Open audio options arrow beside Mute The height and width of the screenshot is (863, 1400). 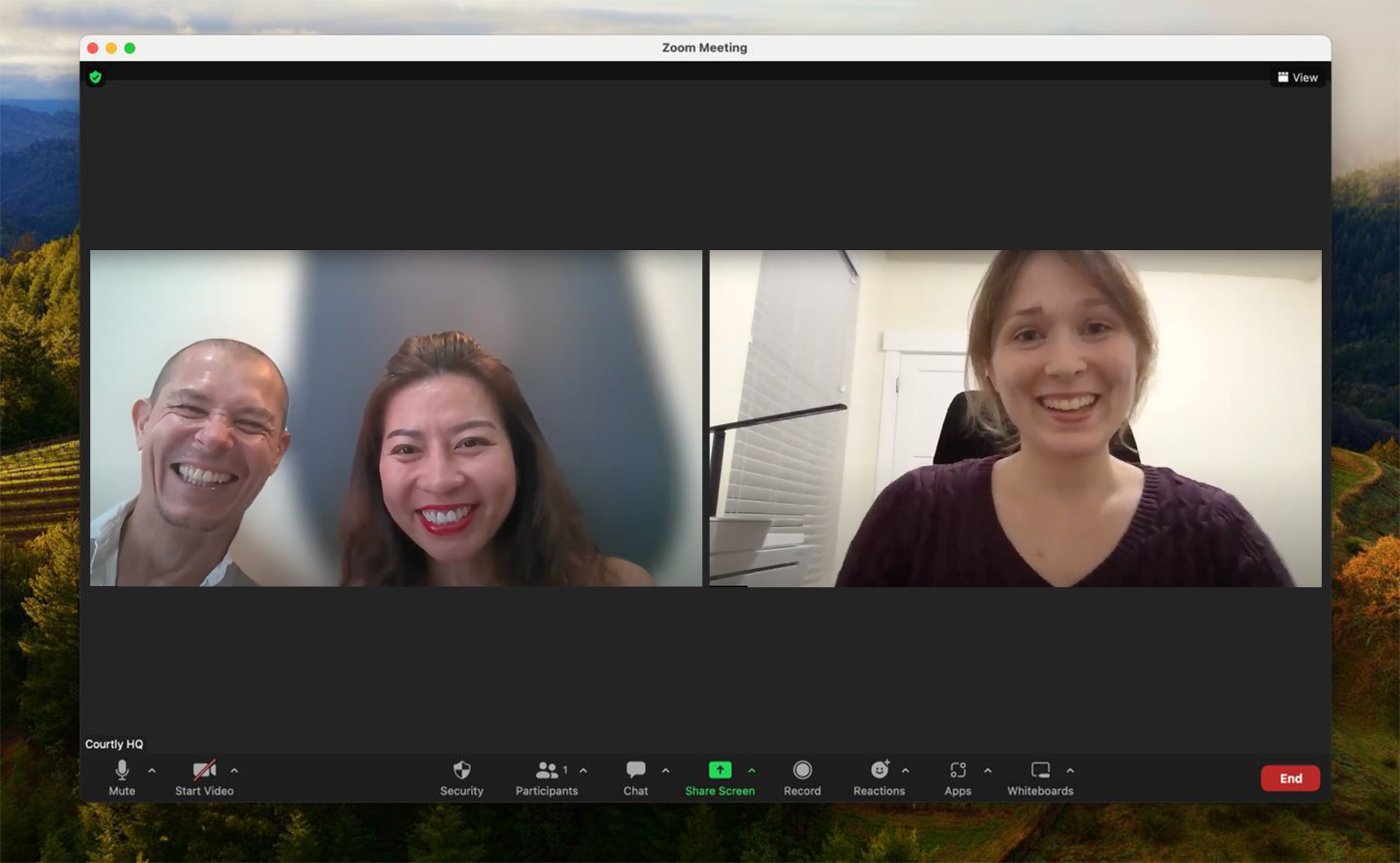coord(152,770)
